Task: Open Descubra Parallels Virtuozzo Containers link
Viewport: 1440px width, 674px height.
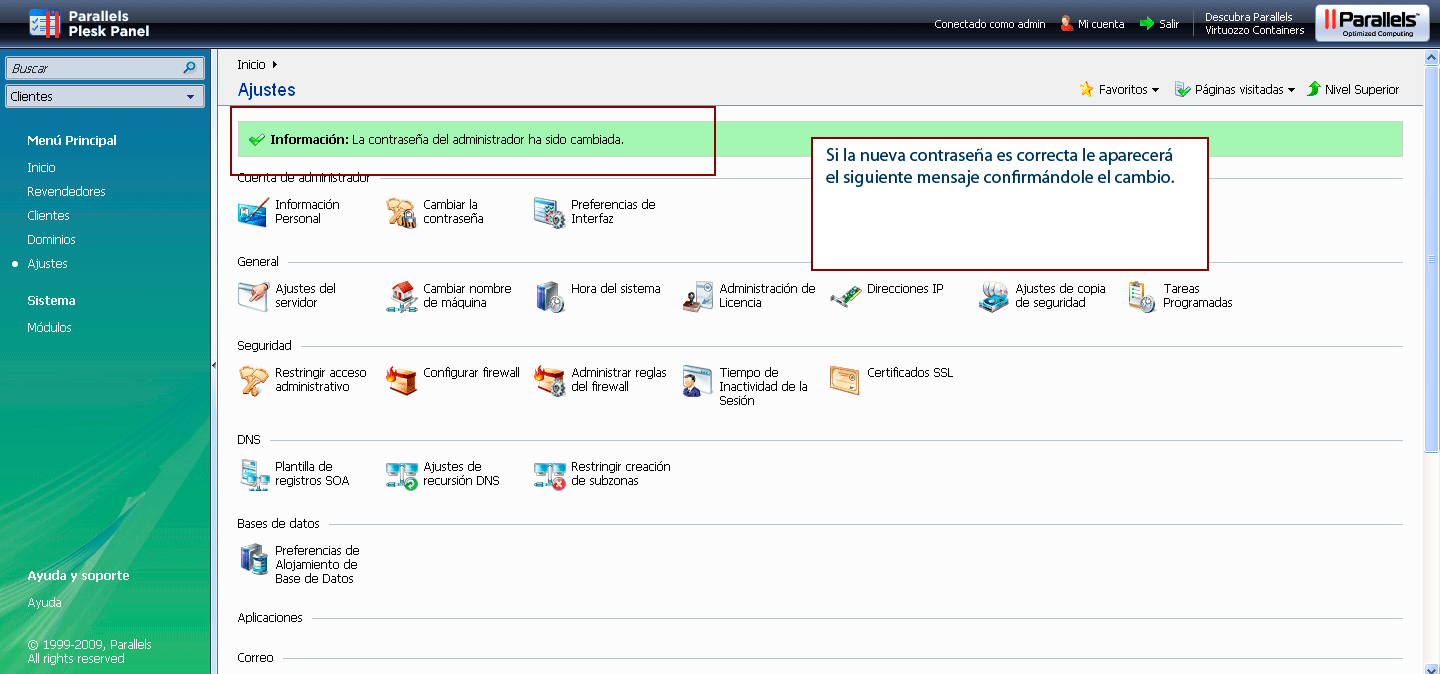Action: pyautogui.click(x=1254, y=24)
